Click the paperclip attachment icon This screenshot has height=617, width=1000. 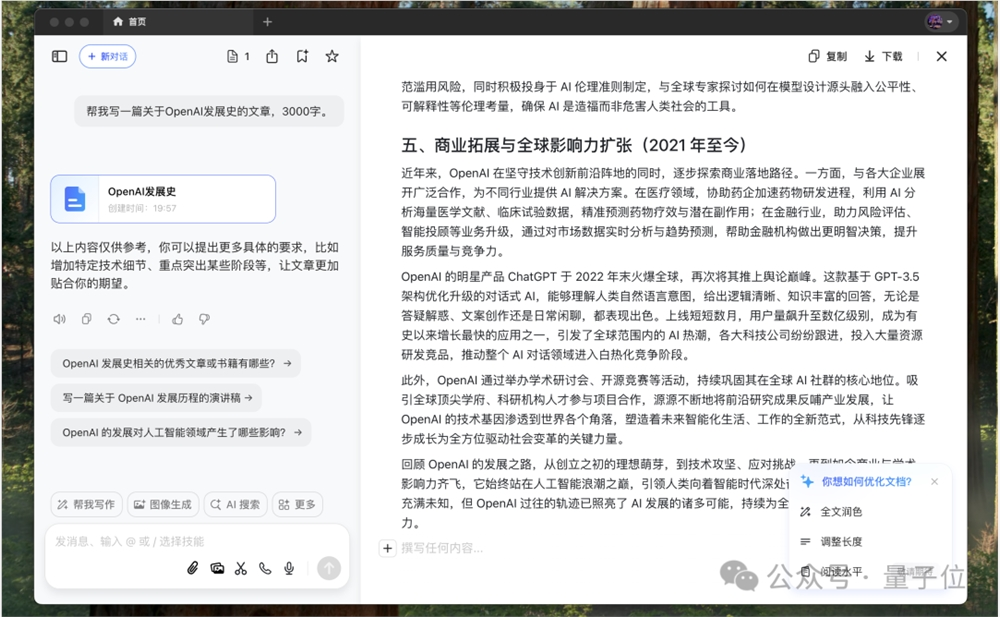pyautogui.click(x=193, y=567)
